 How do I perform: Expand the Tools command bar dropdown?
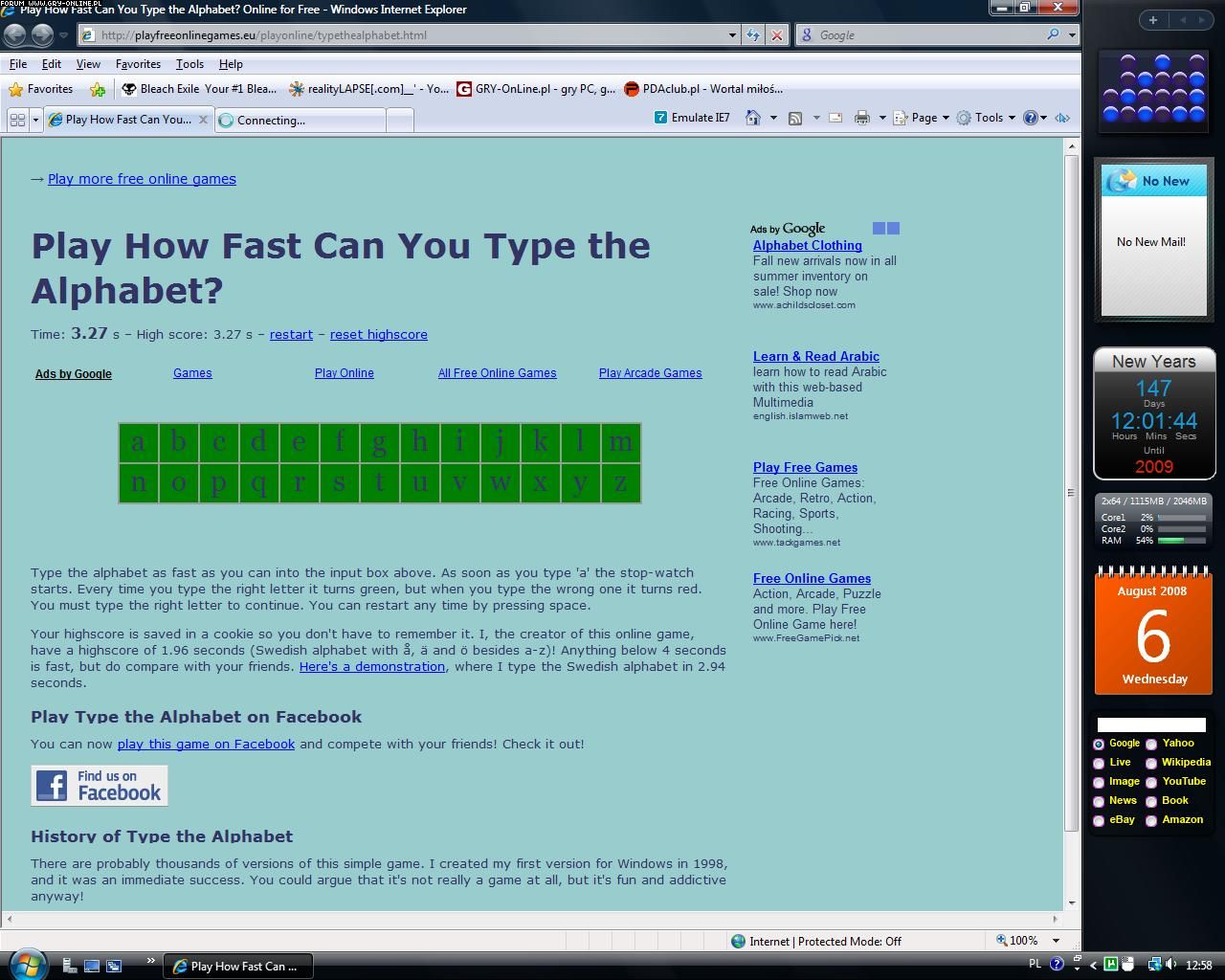[1012, 118]
